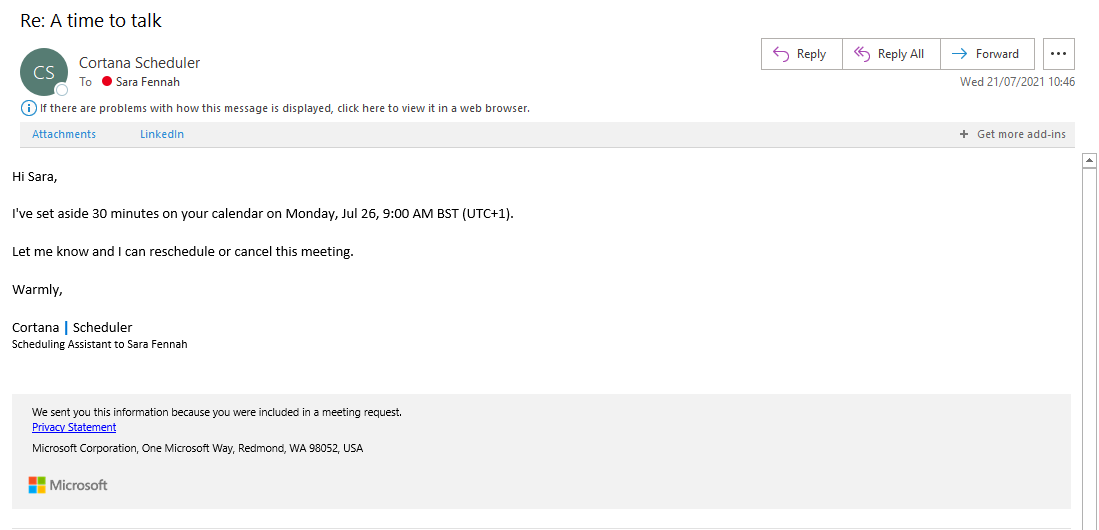The image size is (1099, 530).
Task: Click the sender name Cortana Scheduler
Action: (x=140, y=63)
